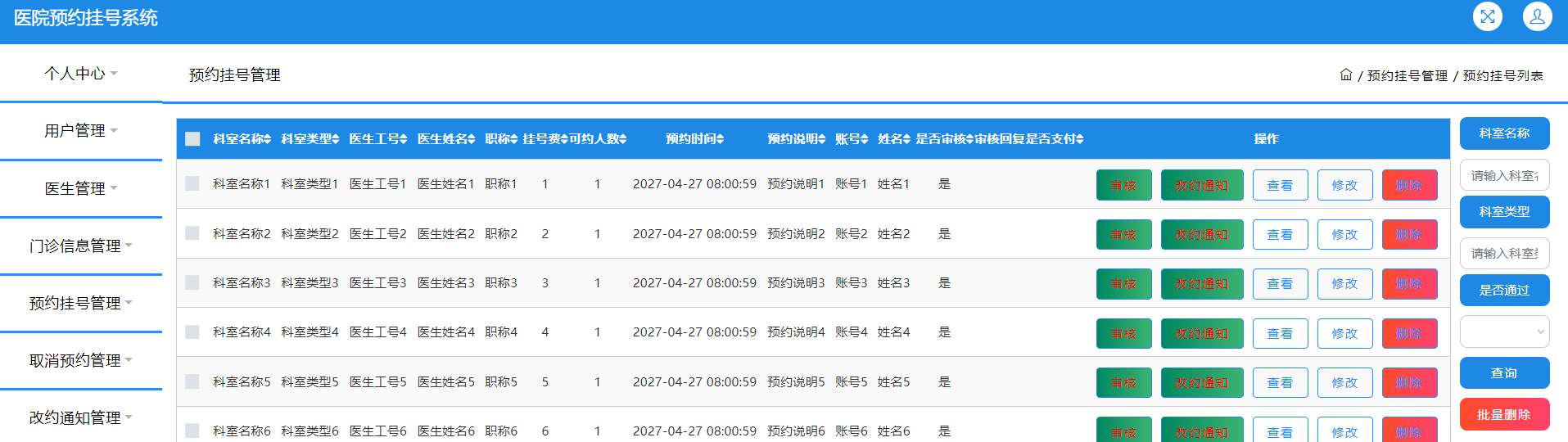Viewport: 1568px width, 442px height.
Task: Click 删除 button for 科室名称1 row
Action: tap(1409, 185)
